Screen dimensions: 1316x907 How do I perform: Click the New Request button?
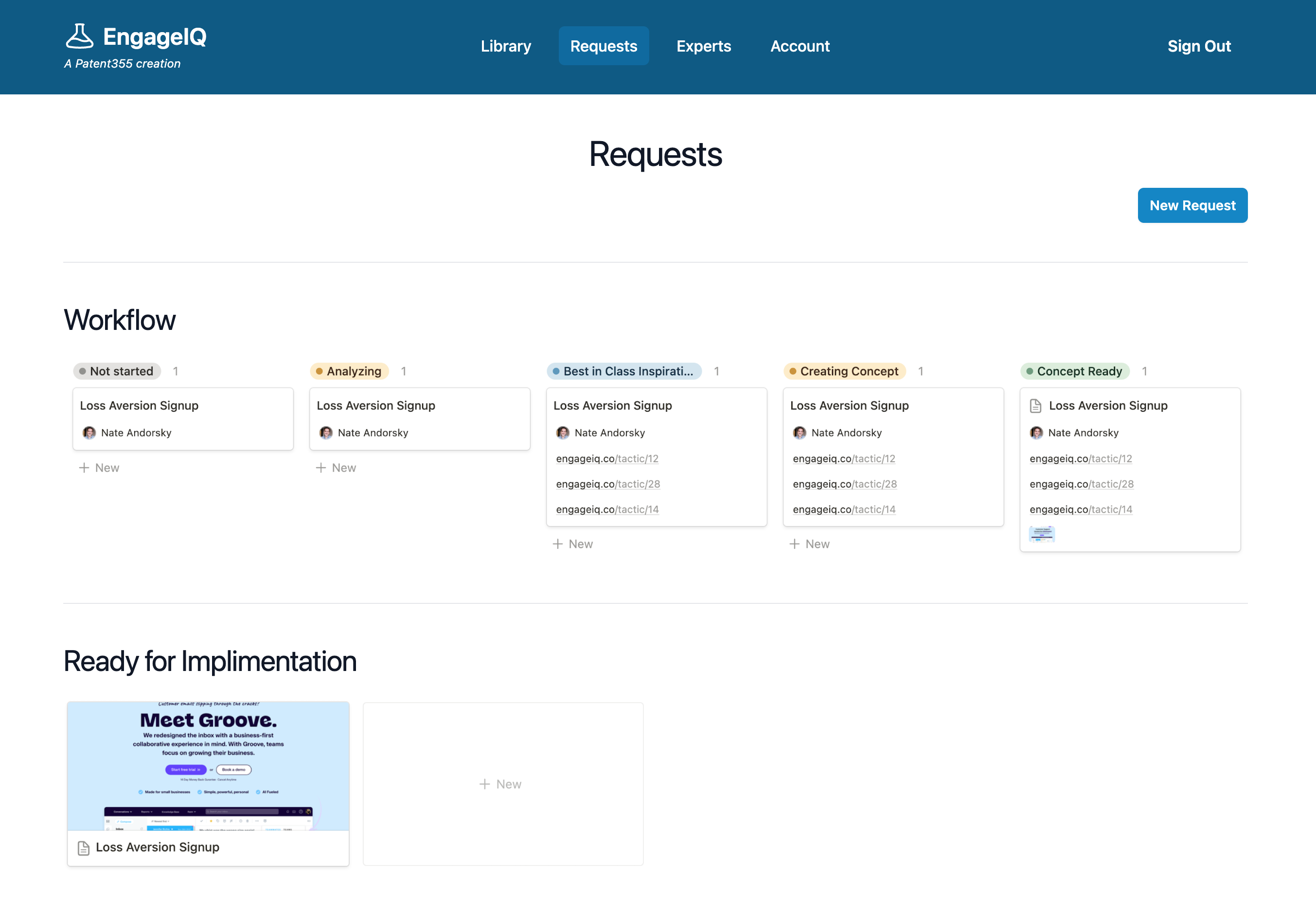click(1192, 205)
